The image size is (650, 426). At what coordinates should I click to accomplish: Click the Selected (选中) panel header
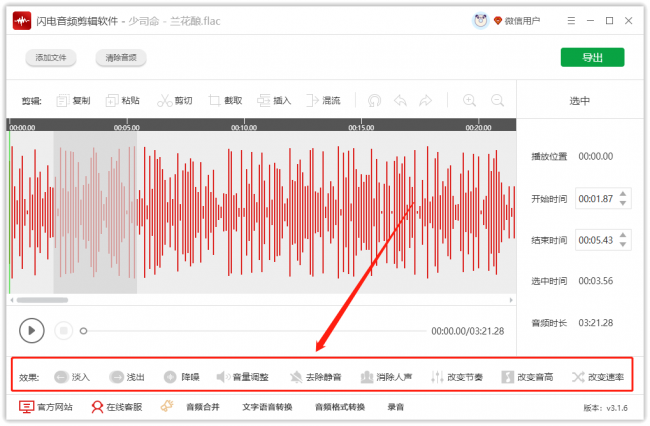579,101
